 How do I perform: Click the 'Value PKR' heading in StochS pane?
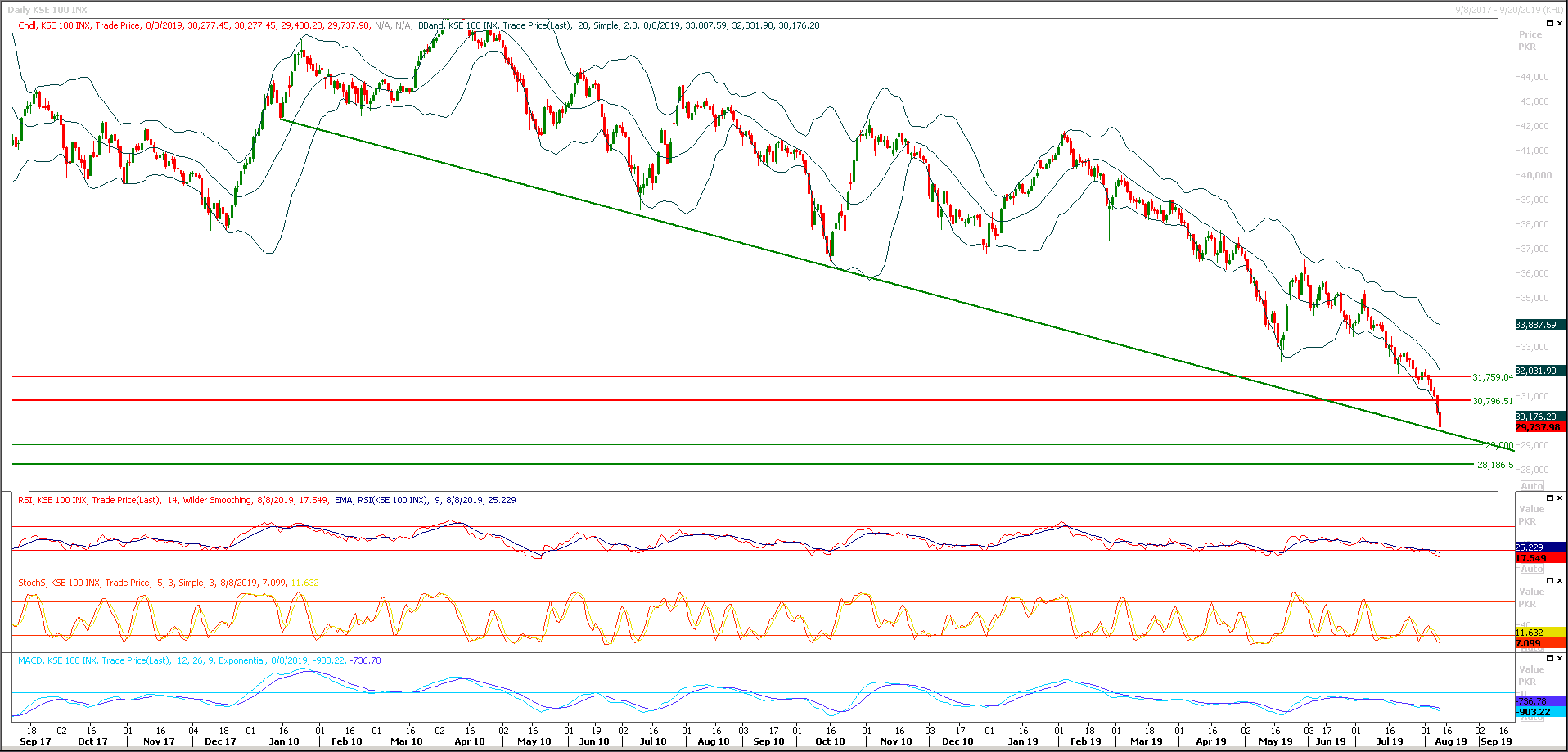[x=1531, y=597]
